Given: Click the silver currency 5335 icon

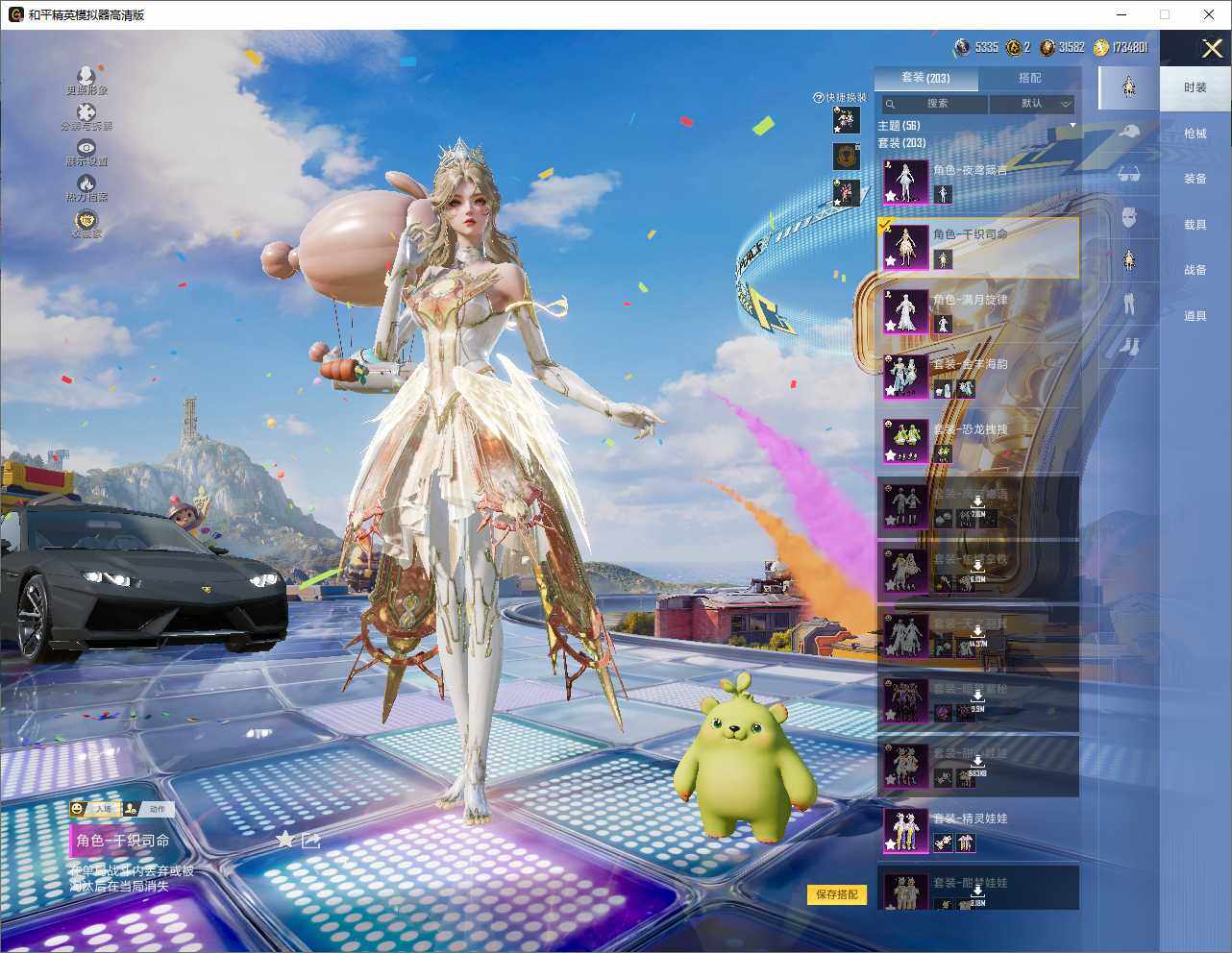Looking at the screenshot, I should (962, 47).
